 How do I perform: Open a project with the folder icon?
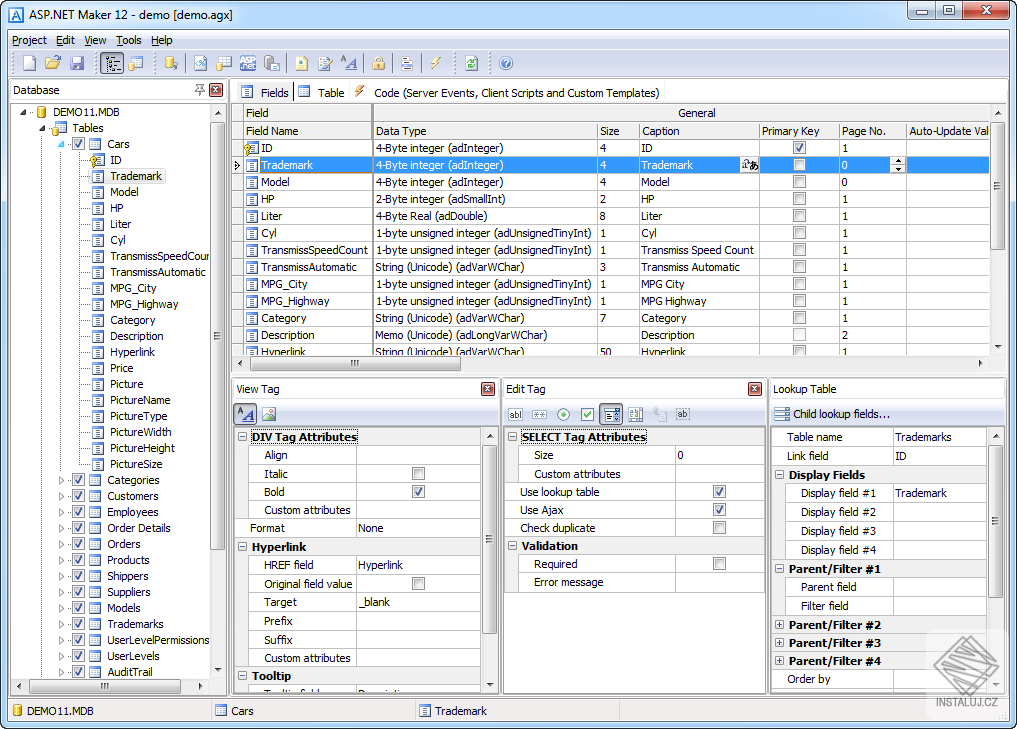tap(52, 63)
